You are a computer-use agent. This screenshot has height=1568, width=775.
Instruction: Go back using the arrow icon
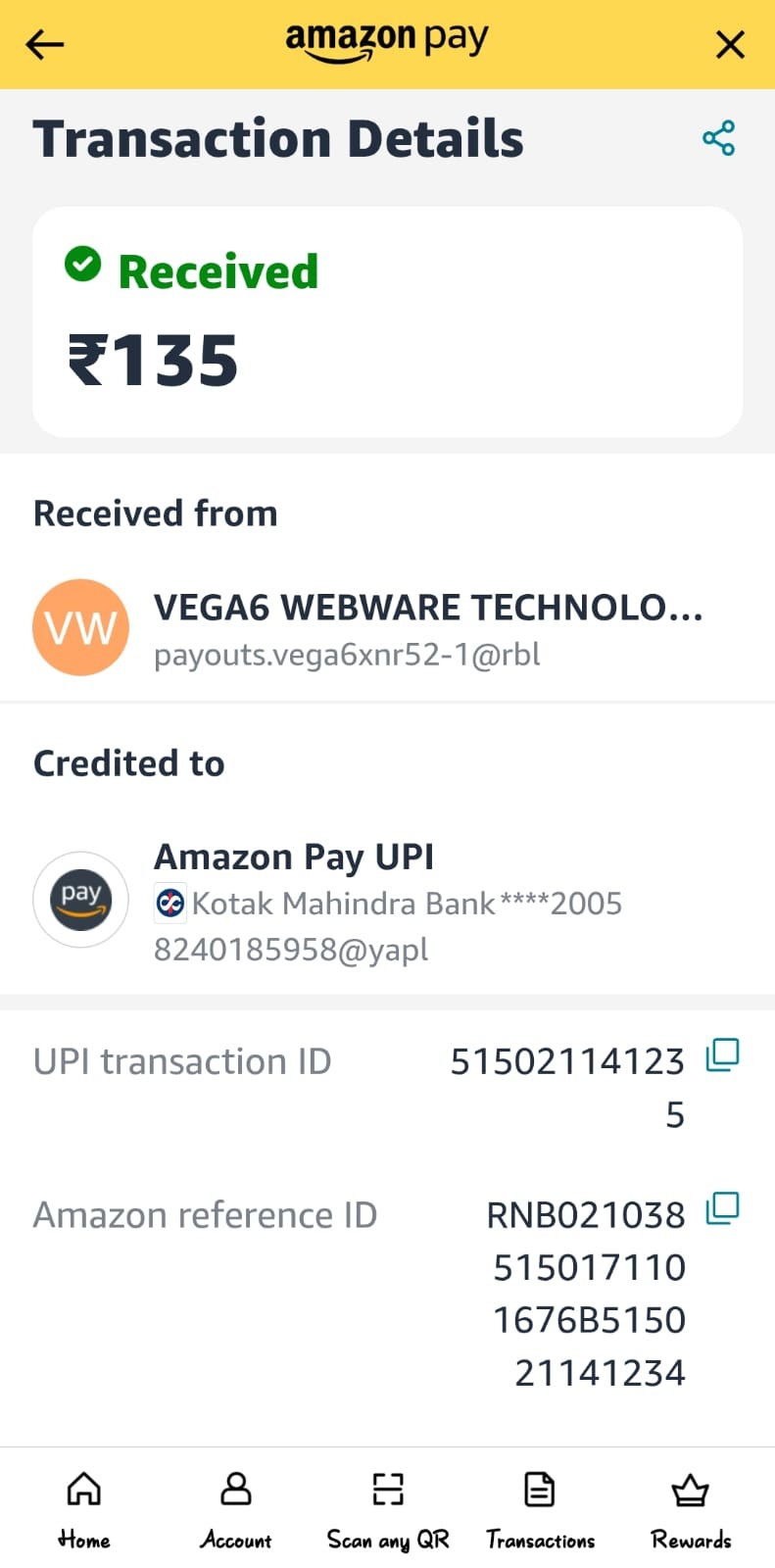44,44
